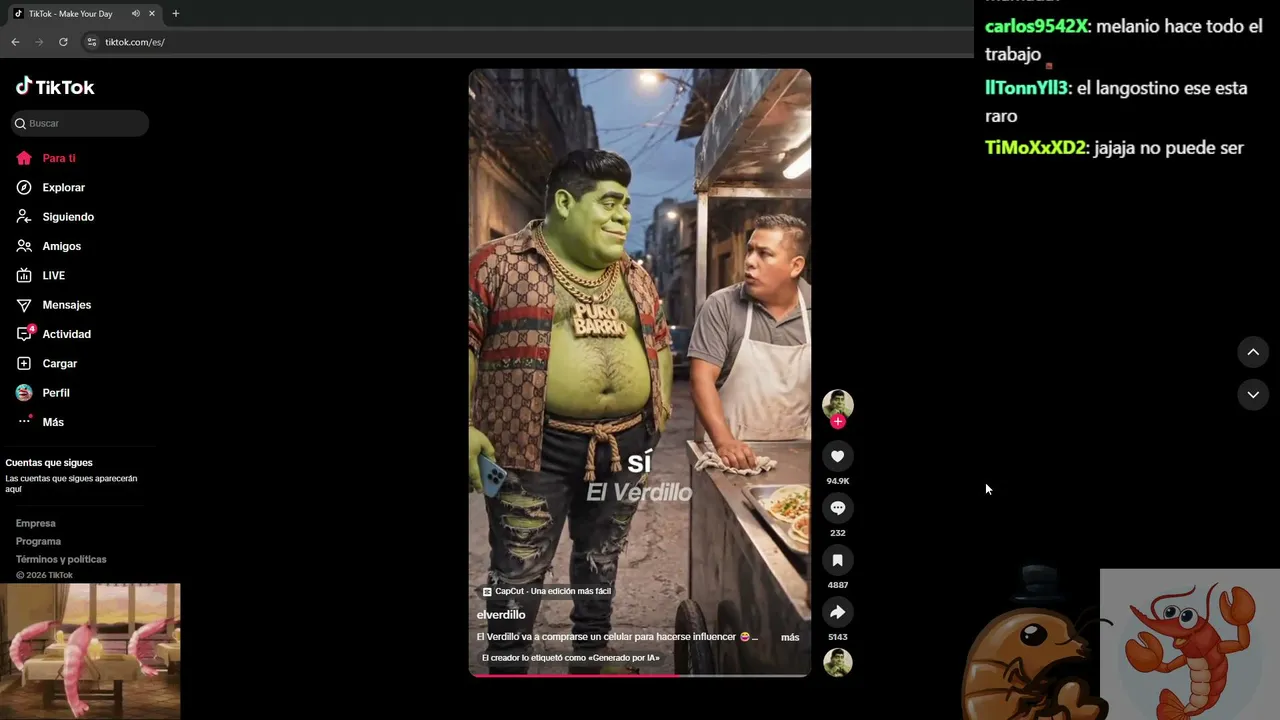Open the video comments icon

[838, 508]
